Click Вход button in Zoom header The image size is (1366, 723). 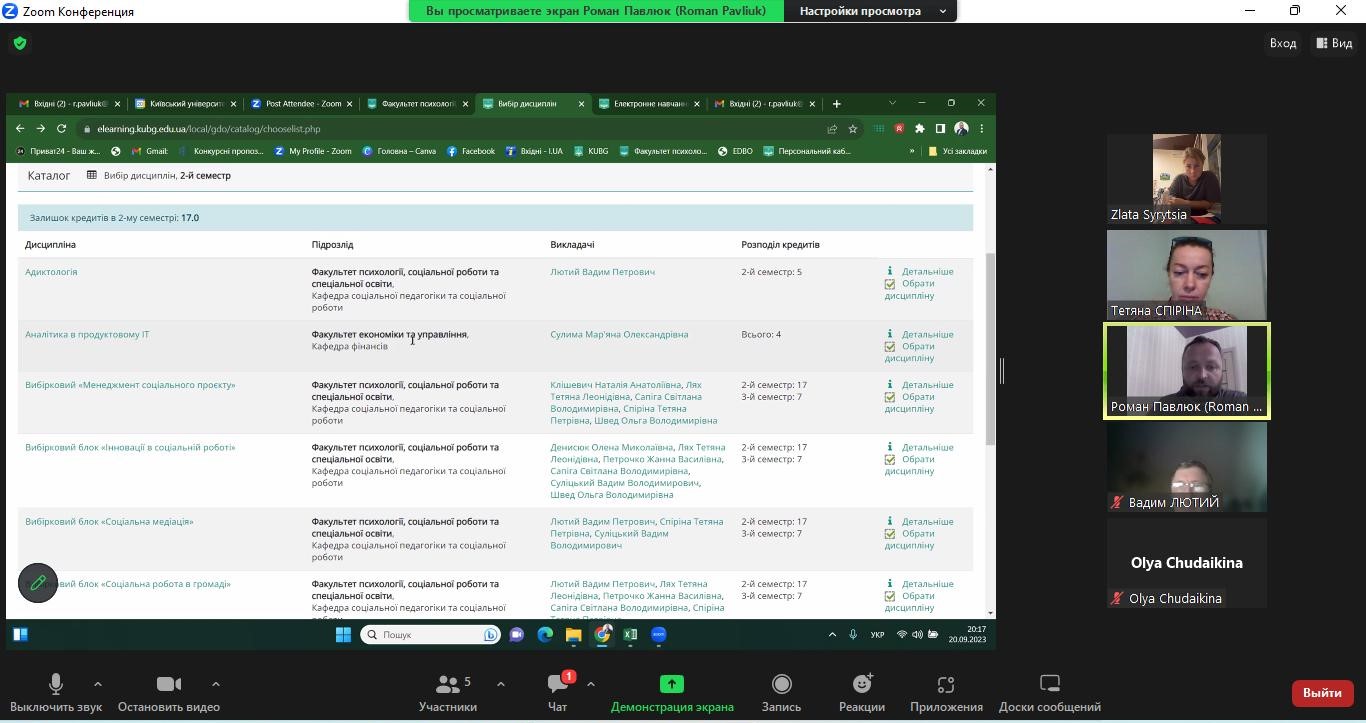click(x=1283, y=43)
